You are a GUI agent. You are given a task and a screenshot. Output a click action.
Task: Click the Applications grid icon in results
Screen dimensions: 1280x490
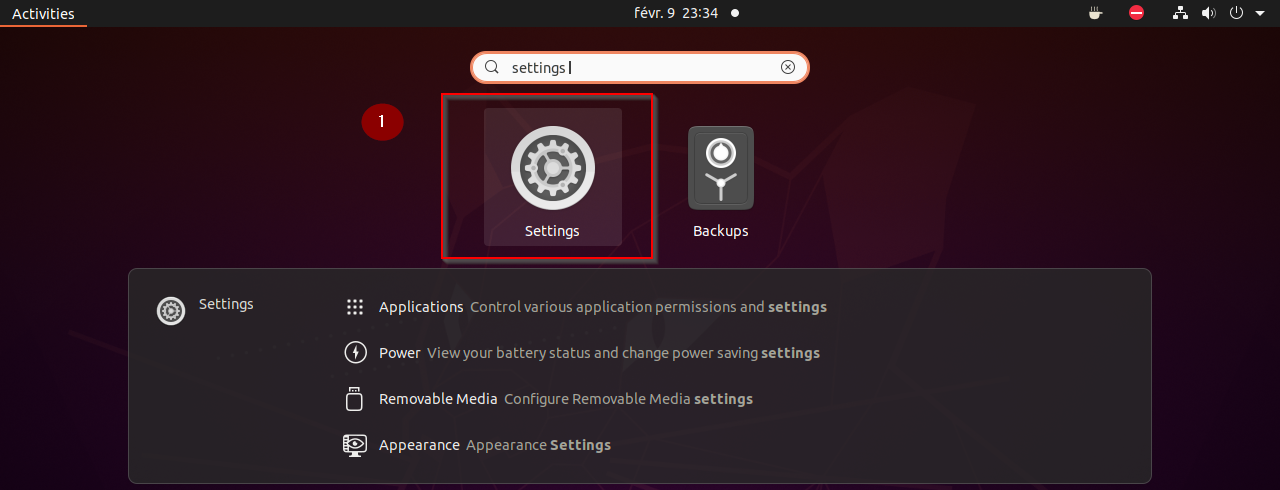(x=355, y=307)
